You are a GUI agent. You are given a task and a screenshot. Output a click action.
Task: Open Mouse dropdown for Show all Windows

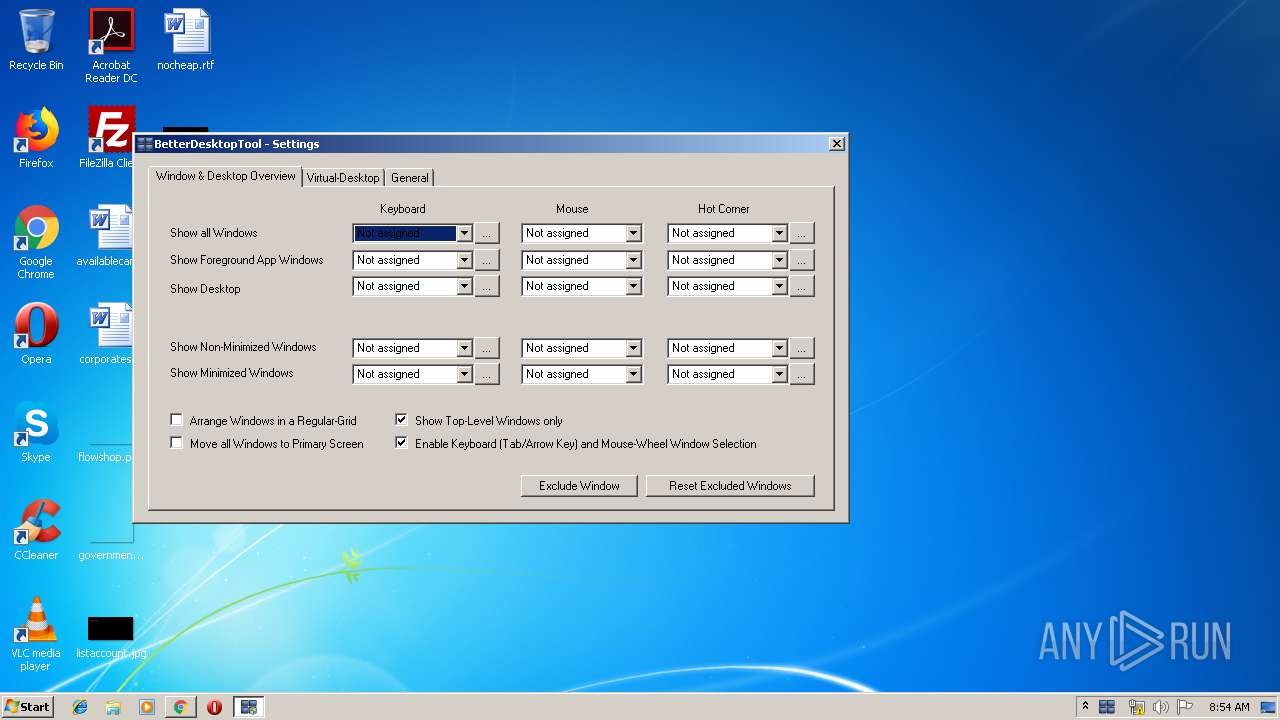point(633,233)
